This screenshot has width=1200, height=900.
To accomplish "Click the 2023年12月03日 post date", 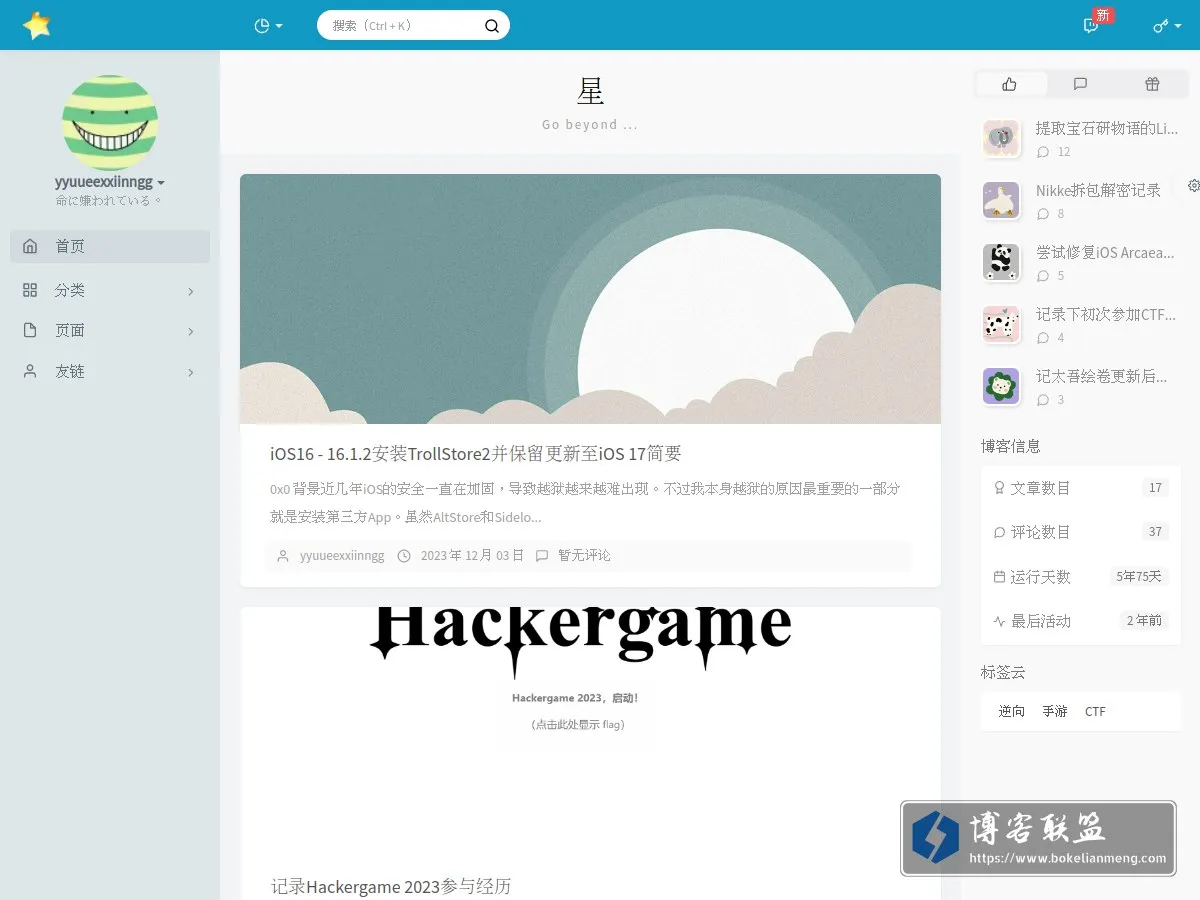I will 472,555.
